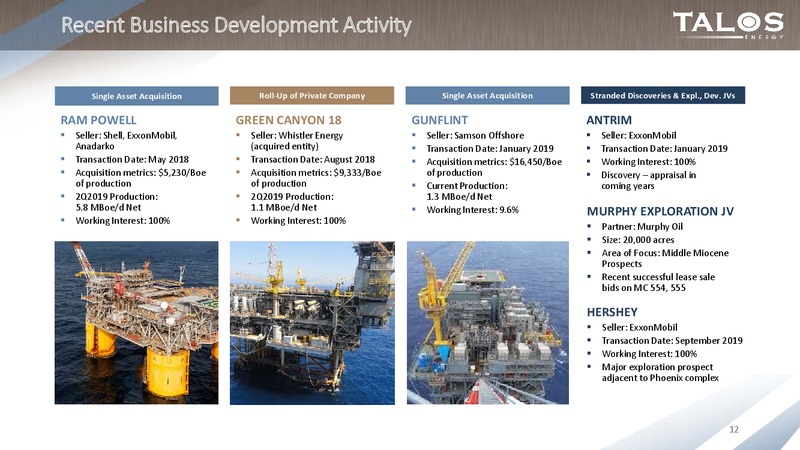800x450 pixels.
Task: Click 'Major exploration prospect adjacent to Phoenix' text
Action: pyautogui.click(x=660, y=372)
